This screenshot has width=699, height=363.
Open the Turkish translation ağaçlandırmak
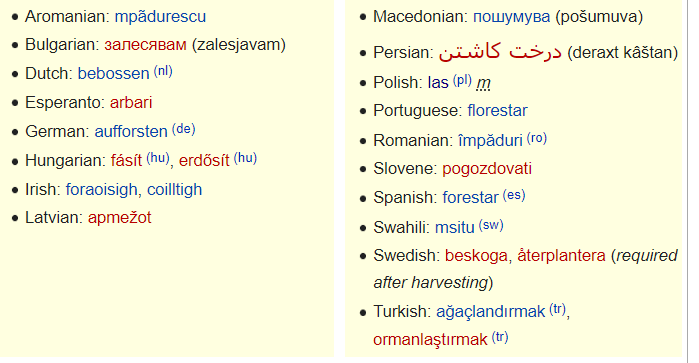[490, 311]
